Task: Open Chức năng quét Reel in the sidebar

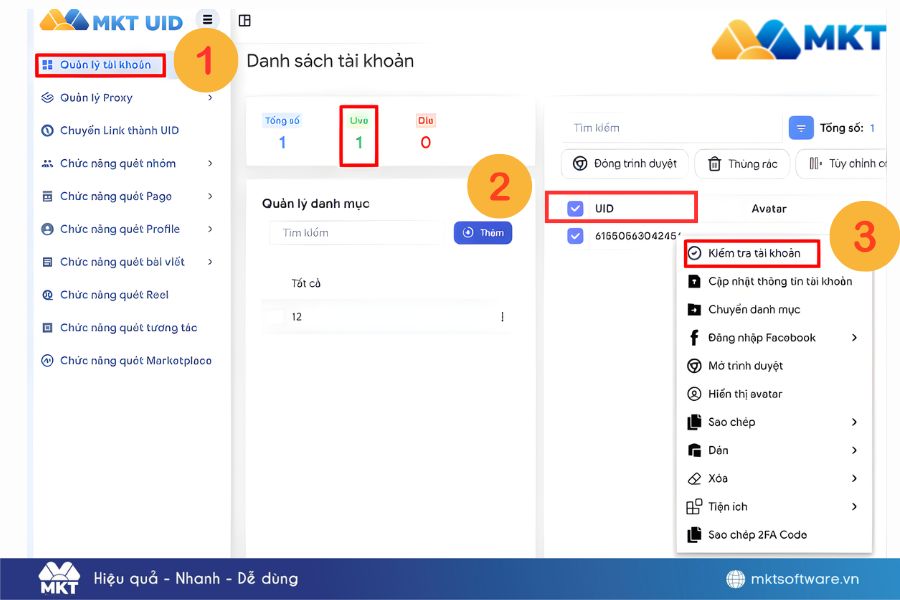Action: 113,295
